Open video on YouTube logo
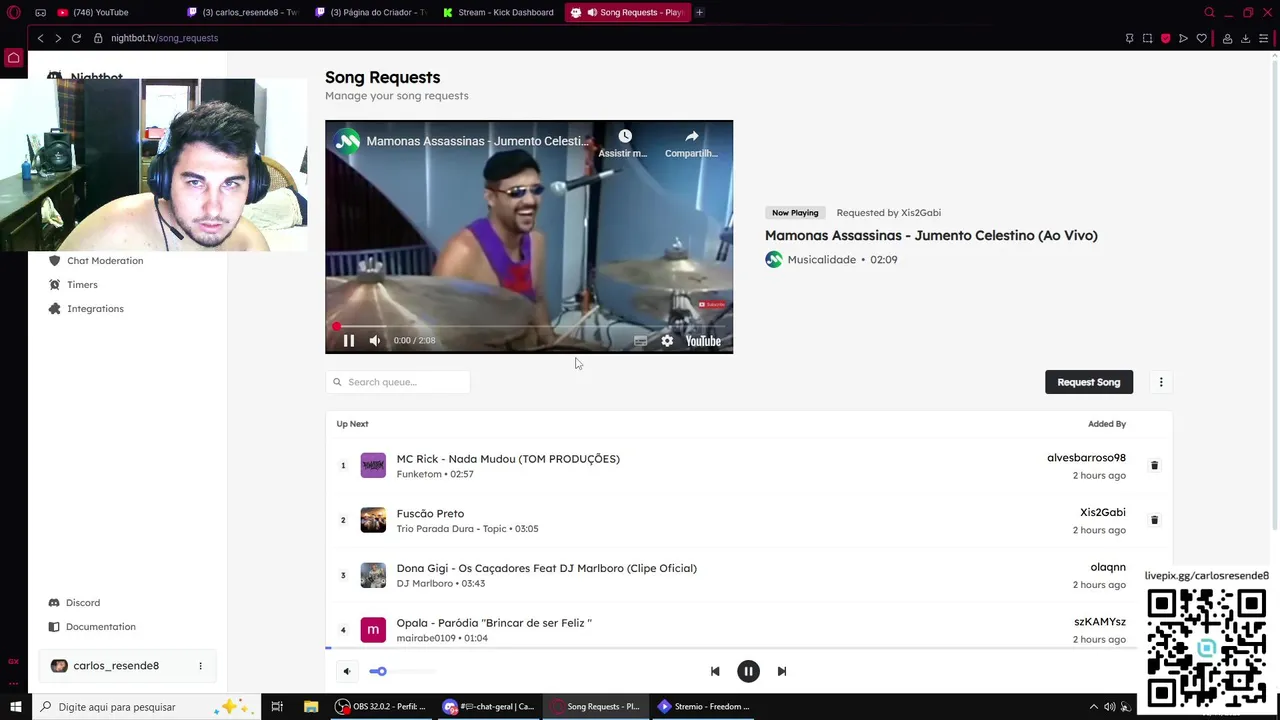This screenshot has width=1280, height=720. [703, 341]
